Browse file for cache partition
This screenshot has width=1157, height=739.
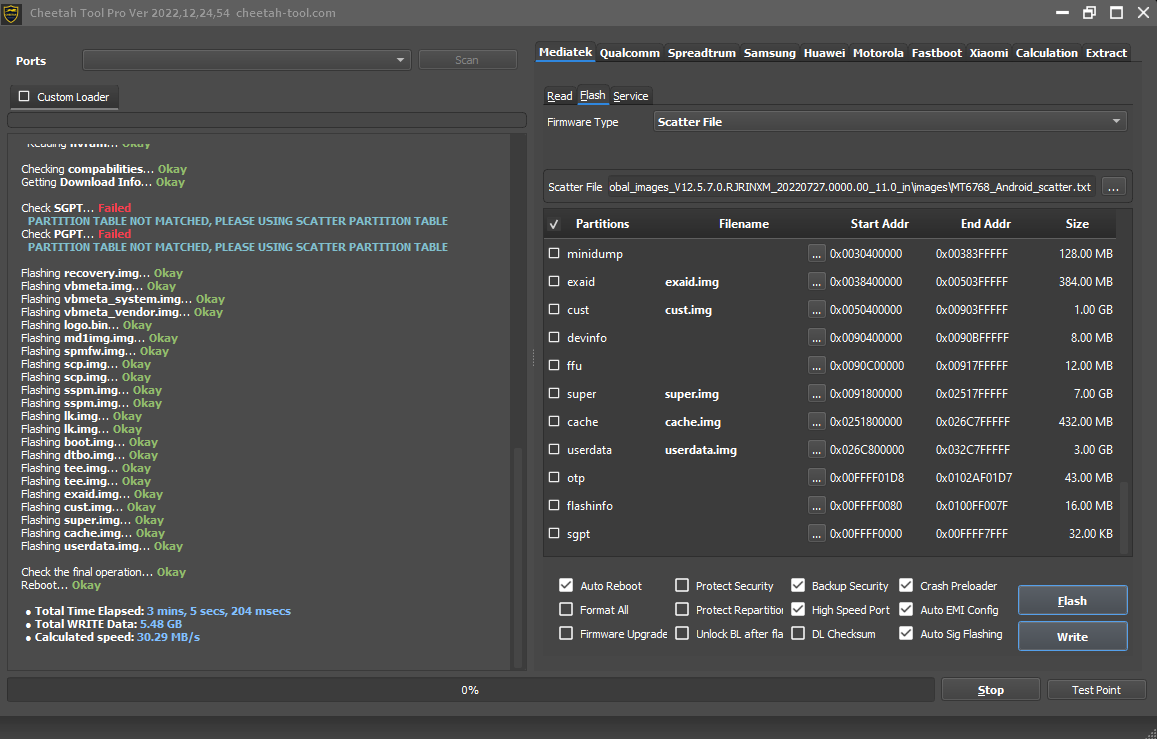816,421
